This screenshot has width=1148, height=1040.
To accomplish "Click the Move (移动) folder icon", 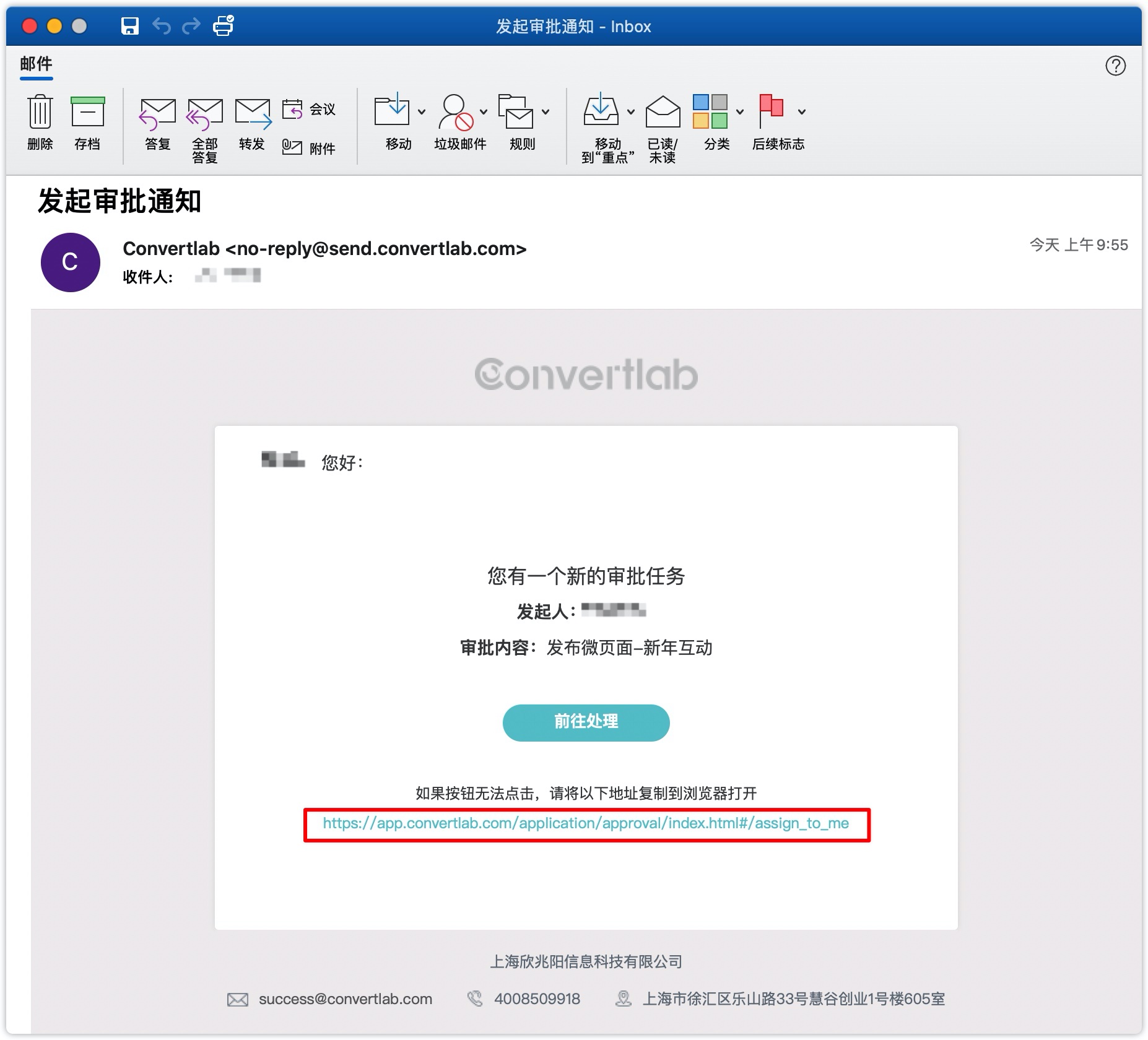I will click(x=392, y=110).
